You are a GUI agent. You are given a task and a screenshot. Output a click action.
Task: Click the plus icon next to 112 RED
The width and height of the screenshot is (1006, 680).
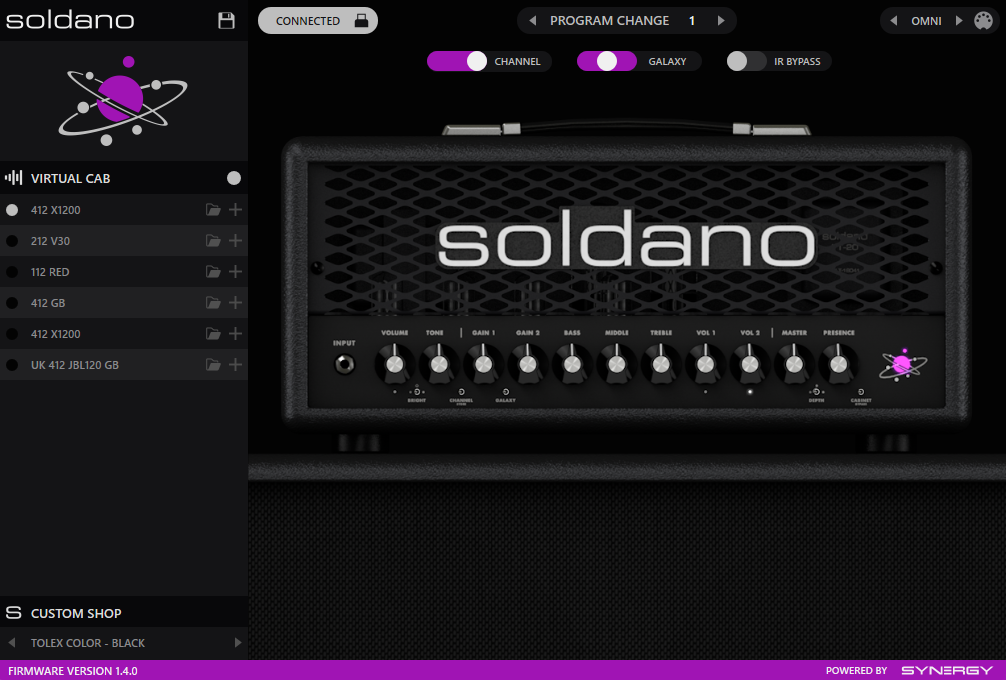coord(235,271)
